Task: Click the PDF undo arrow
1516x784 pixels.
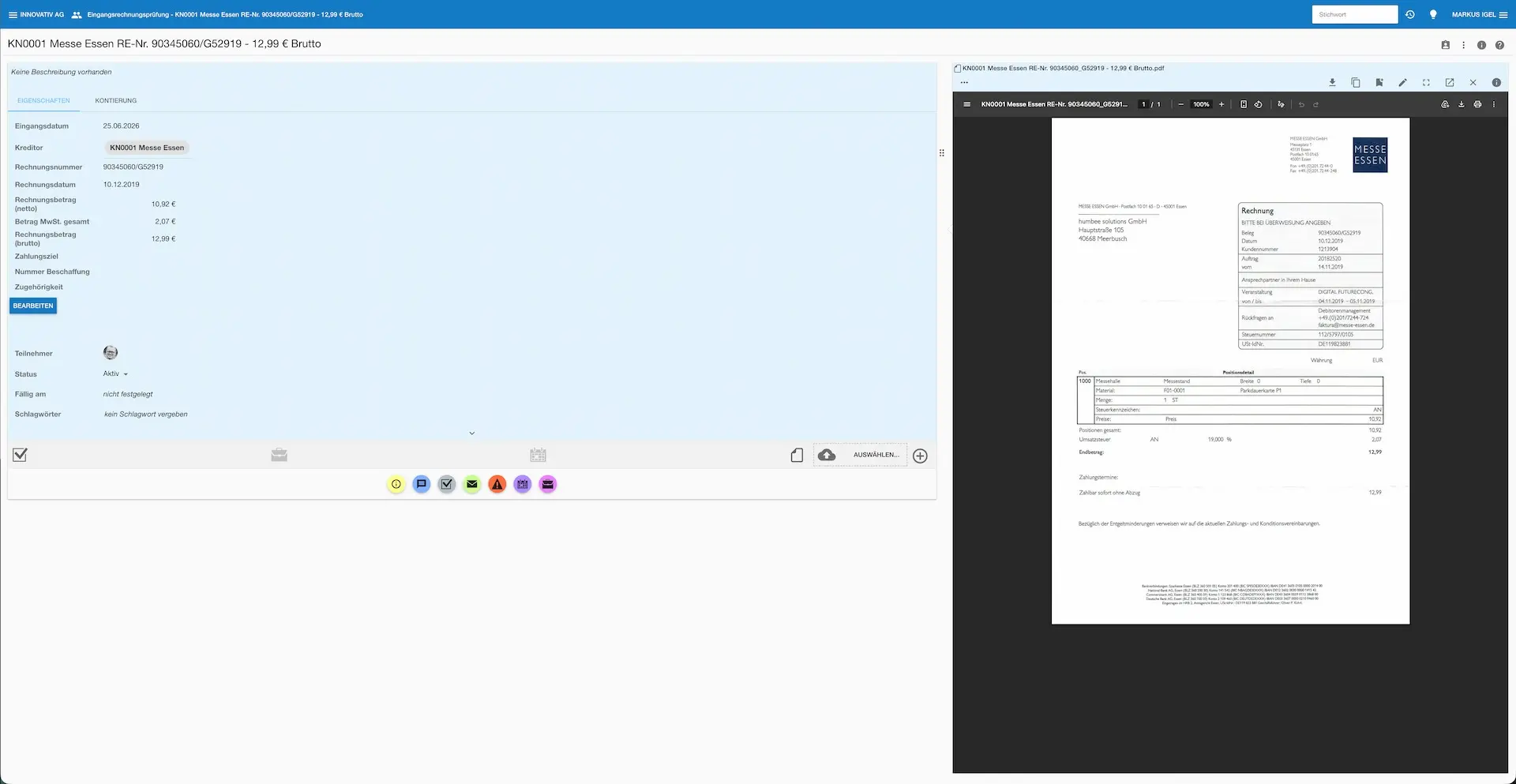Action: [1301, 104]
